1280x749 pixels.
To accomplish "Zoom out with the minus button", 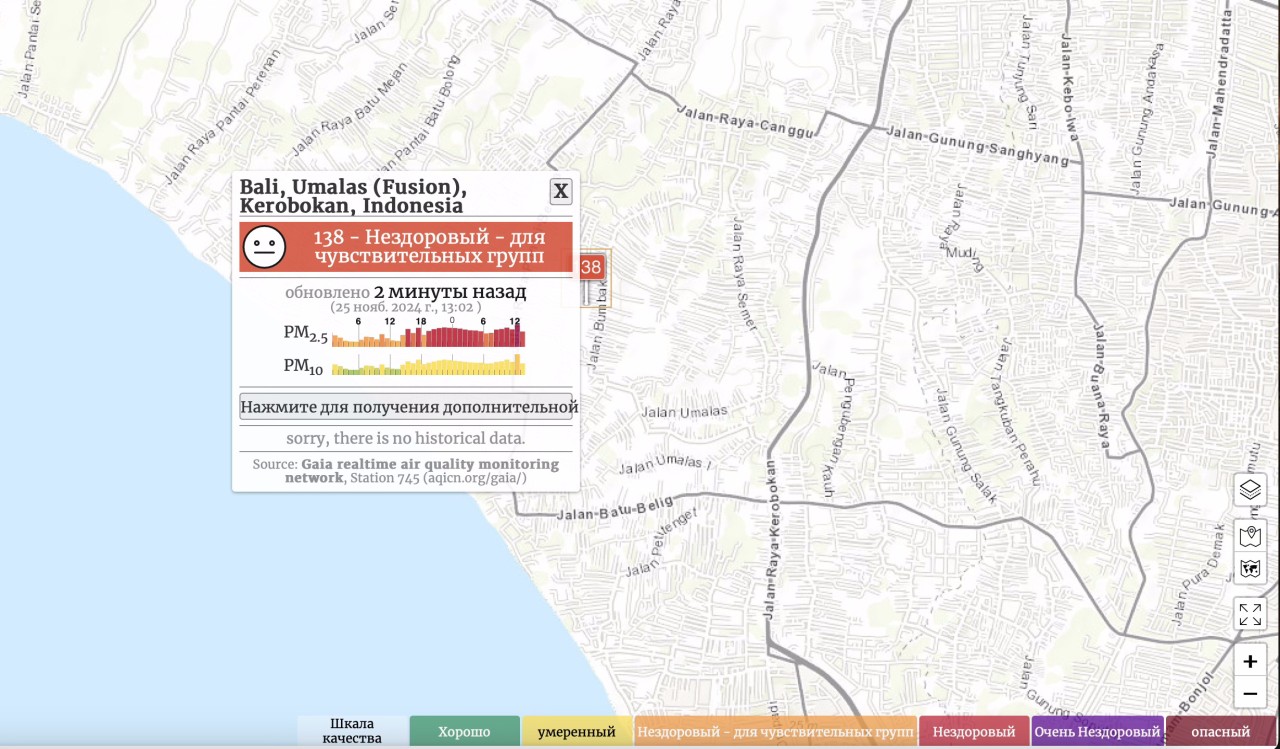I will (x=1250, y=692).
